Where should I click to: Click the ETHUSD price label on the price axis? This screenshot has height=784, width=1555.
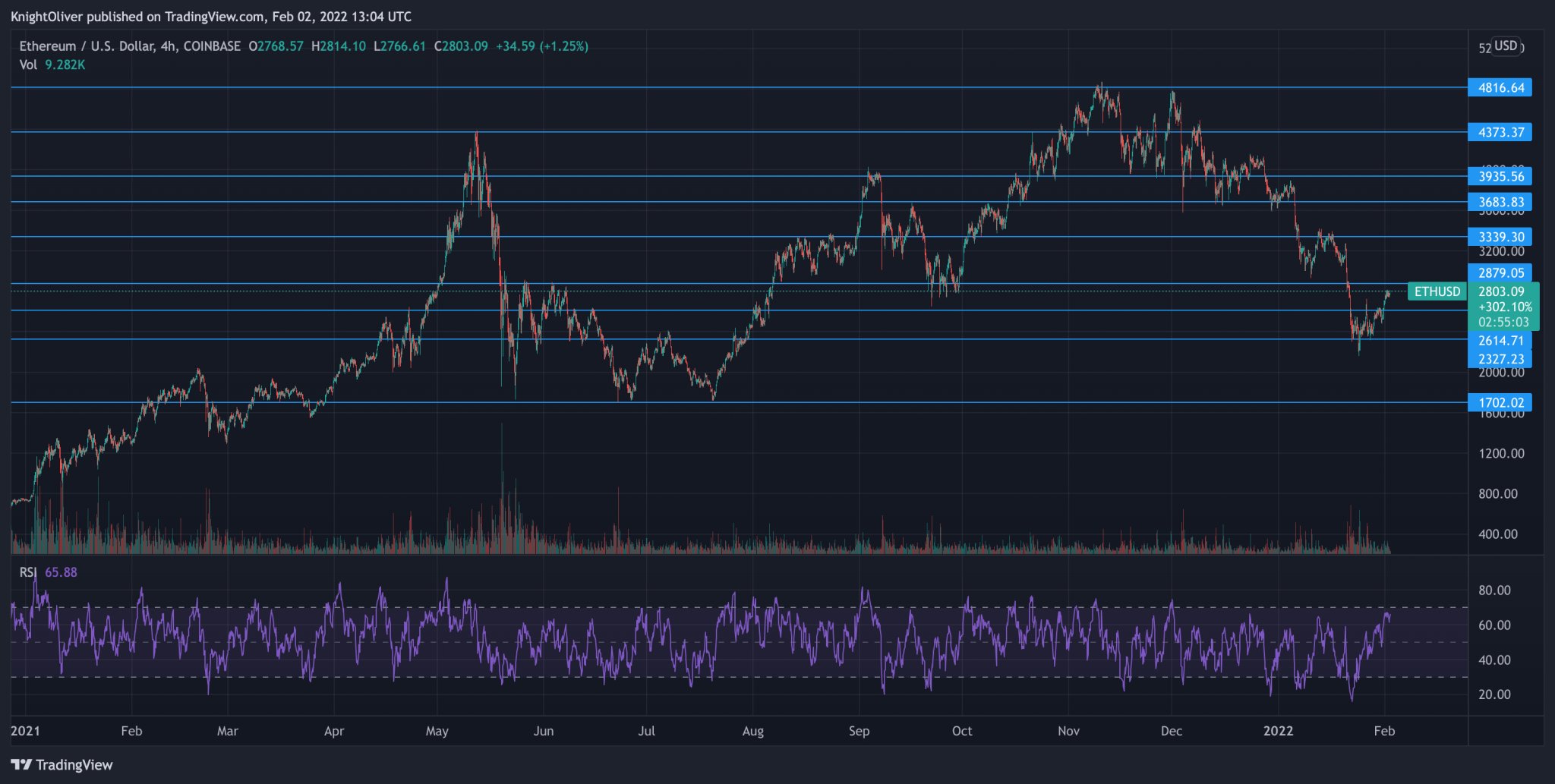point(1437,291)
